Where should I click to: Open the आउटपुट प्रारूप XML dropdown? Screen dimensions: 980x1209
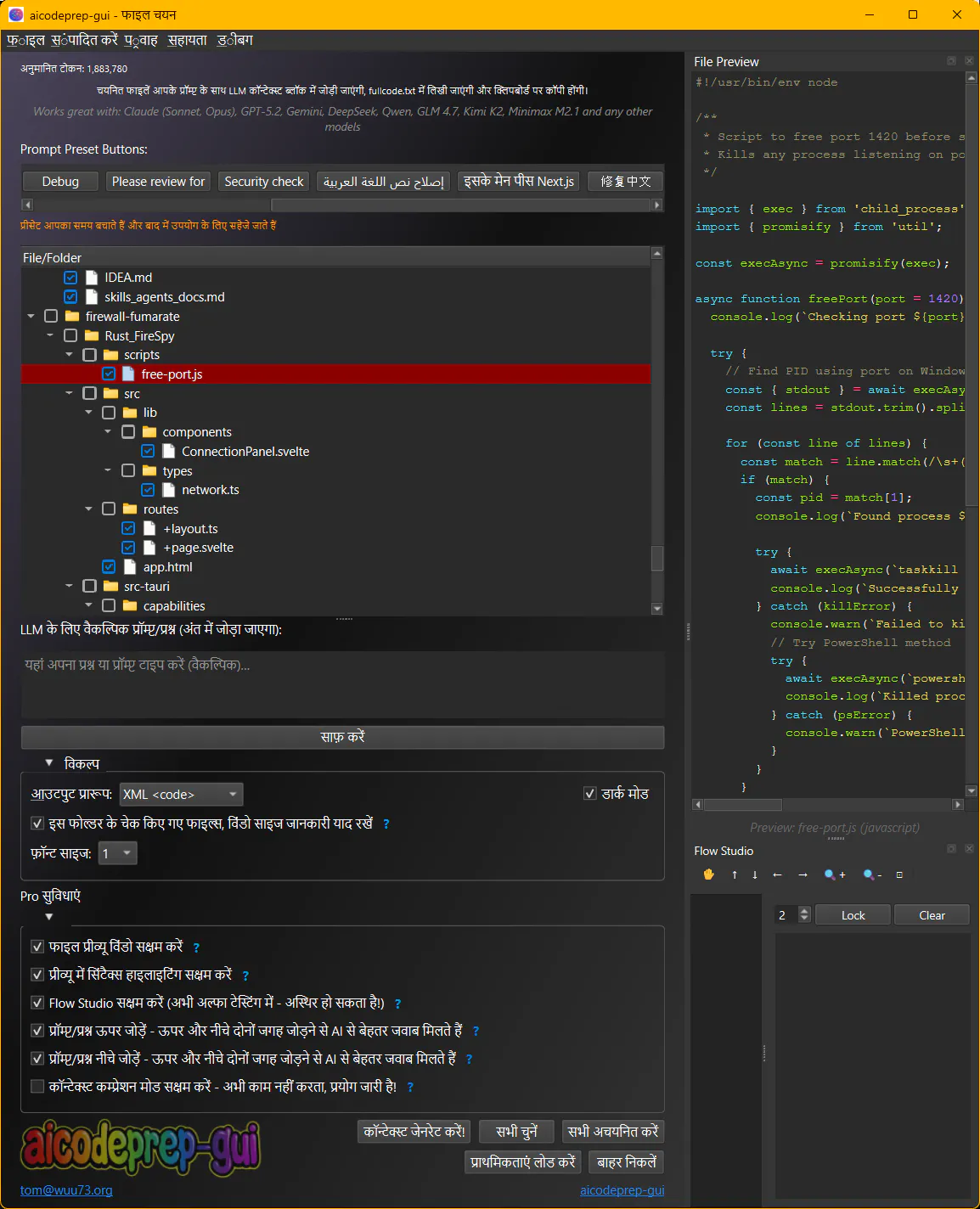pos(182,795)
